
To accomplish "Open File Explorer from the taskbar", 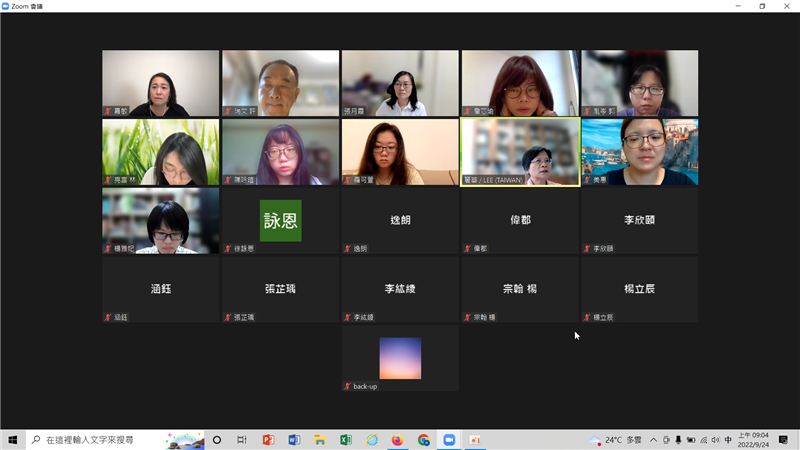I will pyautogui.click(x=320, y=440).
